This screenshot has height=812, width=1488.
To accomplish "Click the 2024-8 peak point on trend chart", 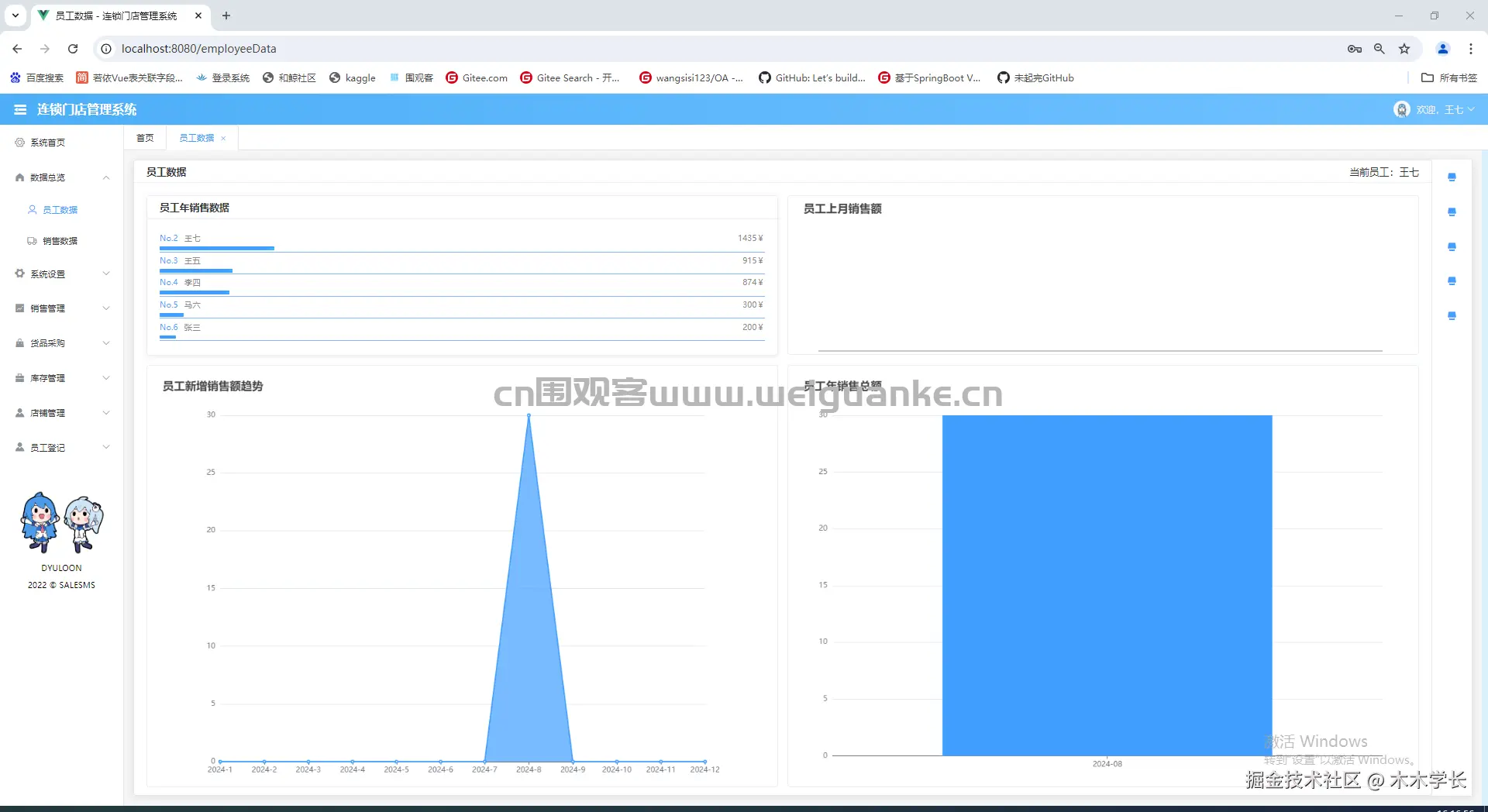I will pos(529,415).
